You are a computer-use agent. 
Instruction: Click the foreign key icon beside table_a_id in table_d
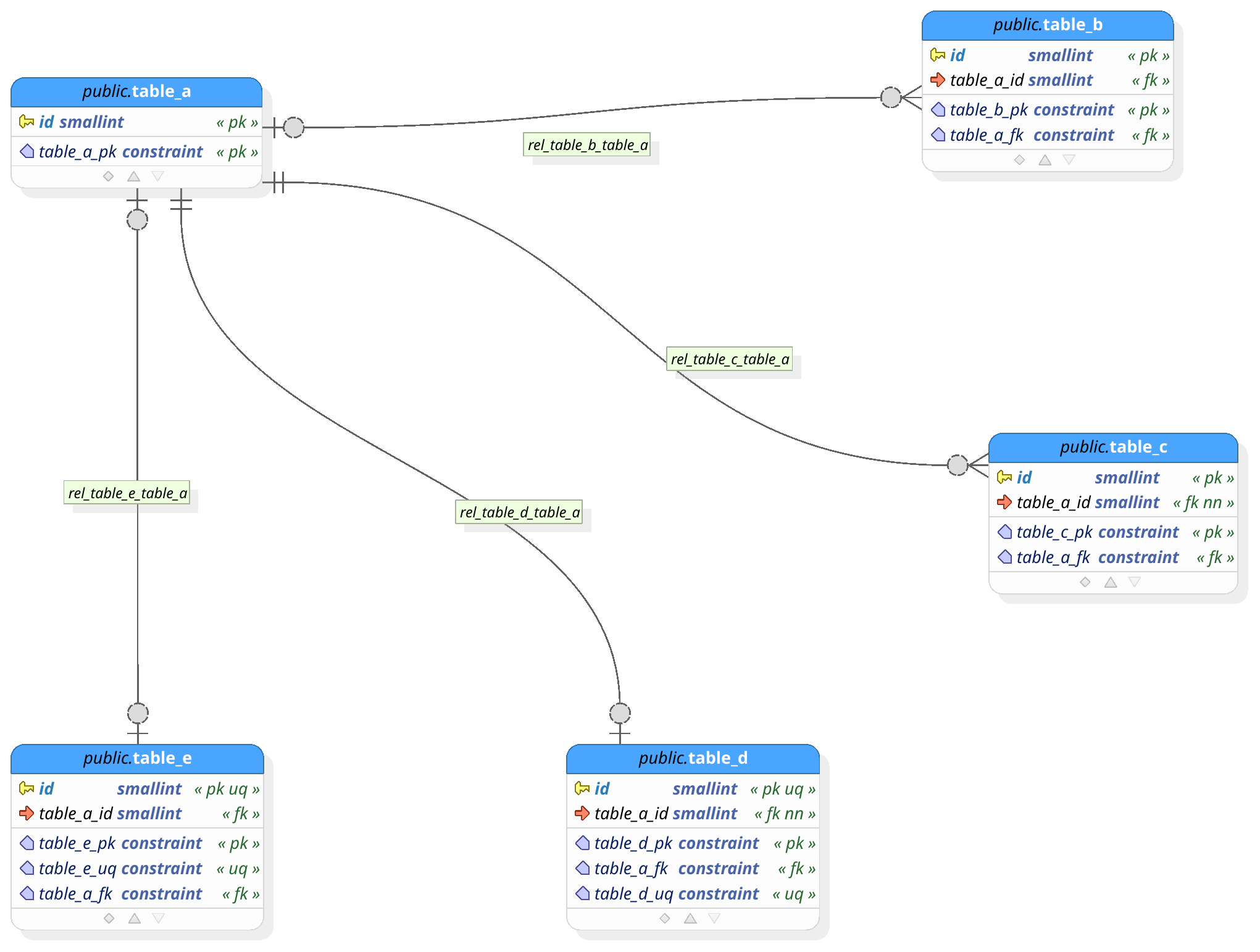tap(582, 813)
